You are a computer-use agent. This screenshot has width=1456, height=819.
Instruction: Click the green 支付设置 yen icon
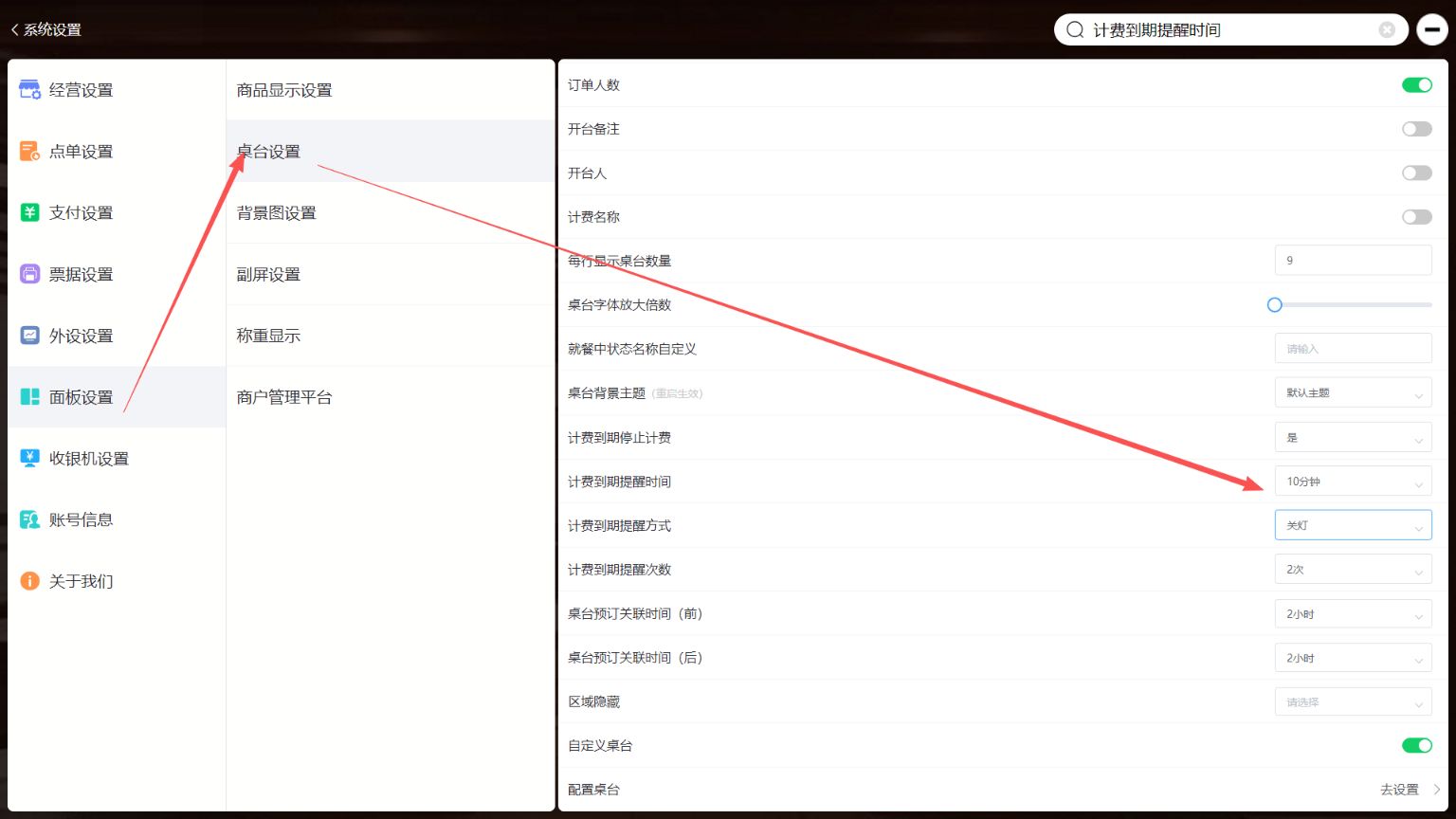(30, 212)
